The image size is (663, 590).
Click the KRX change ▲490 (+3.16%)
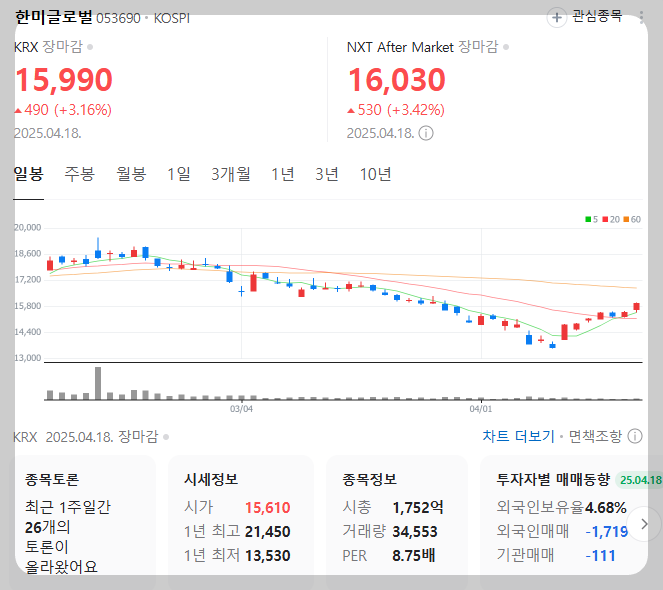coord(63,110)
